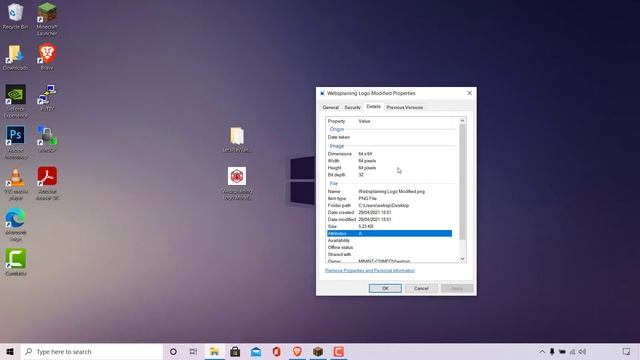The width and height of the screenshot is (640, 360).
Task: Open the Recycle Bin desktop icon
Action: [x=16, y=16]
